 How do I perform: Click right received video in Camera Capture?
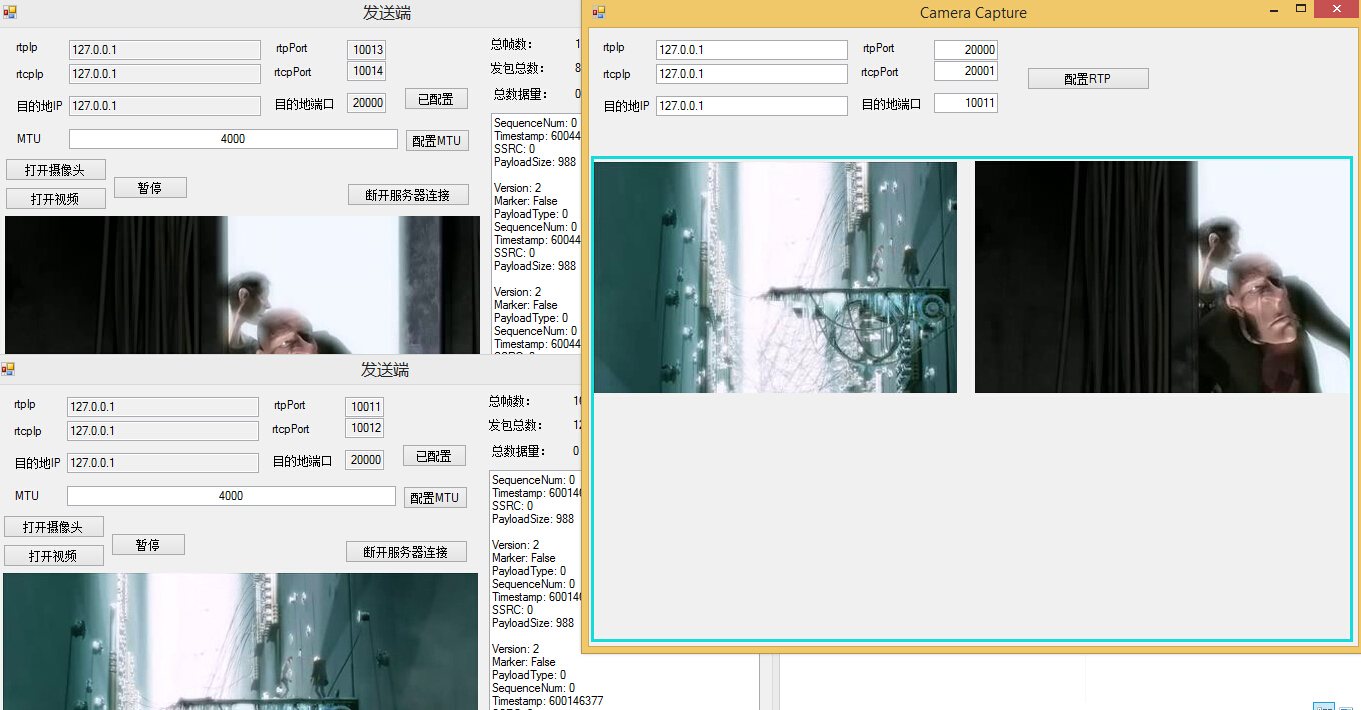tap(1162, 277)
